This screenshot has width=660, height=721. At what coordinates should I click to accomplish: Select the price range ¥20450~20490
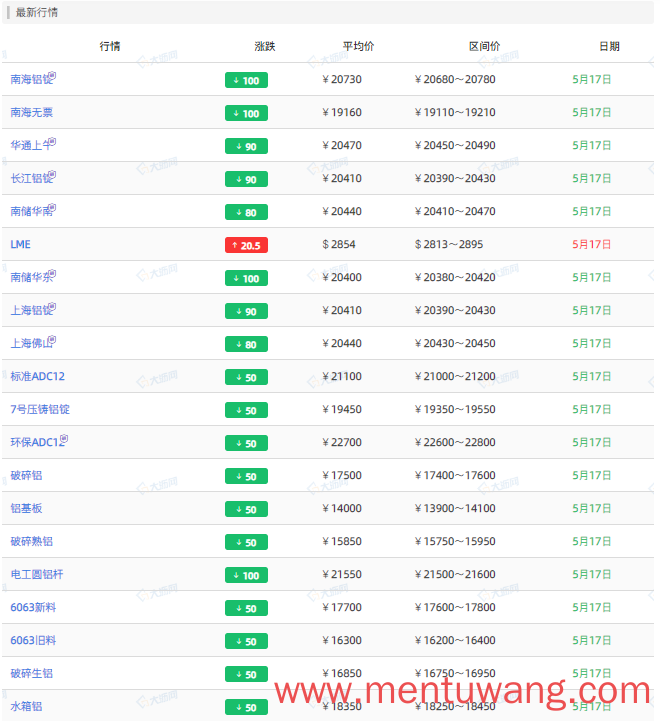[455, 145]
